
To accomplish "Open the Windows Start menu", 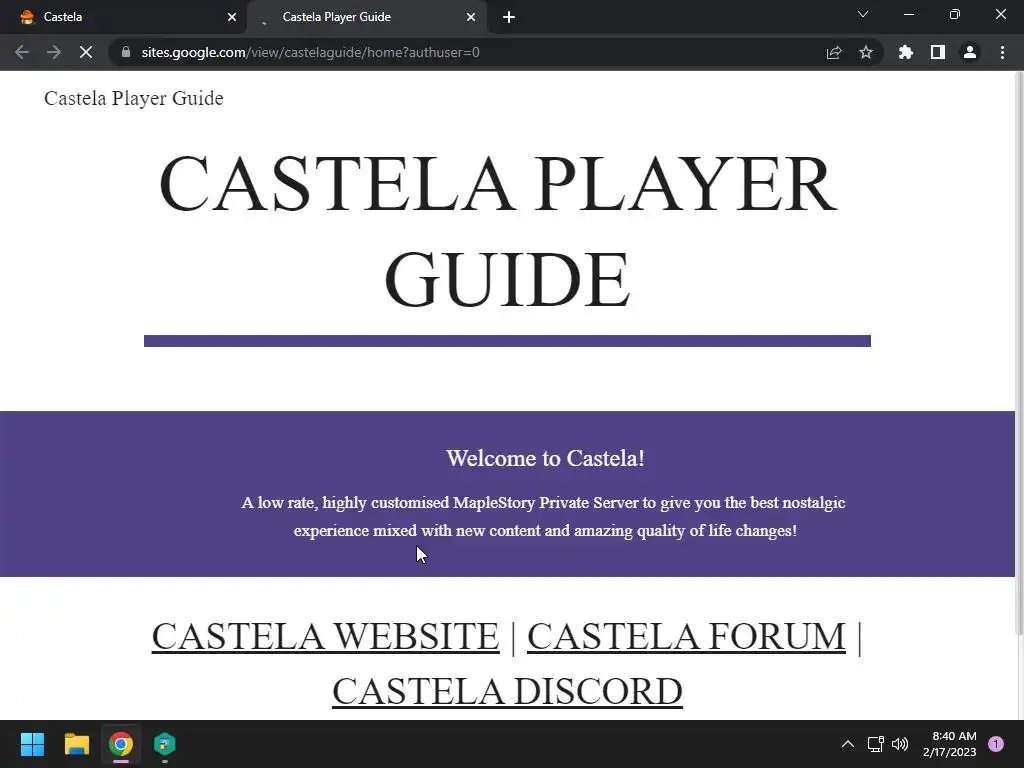I will pyautogui.click(x=32, y=744).
